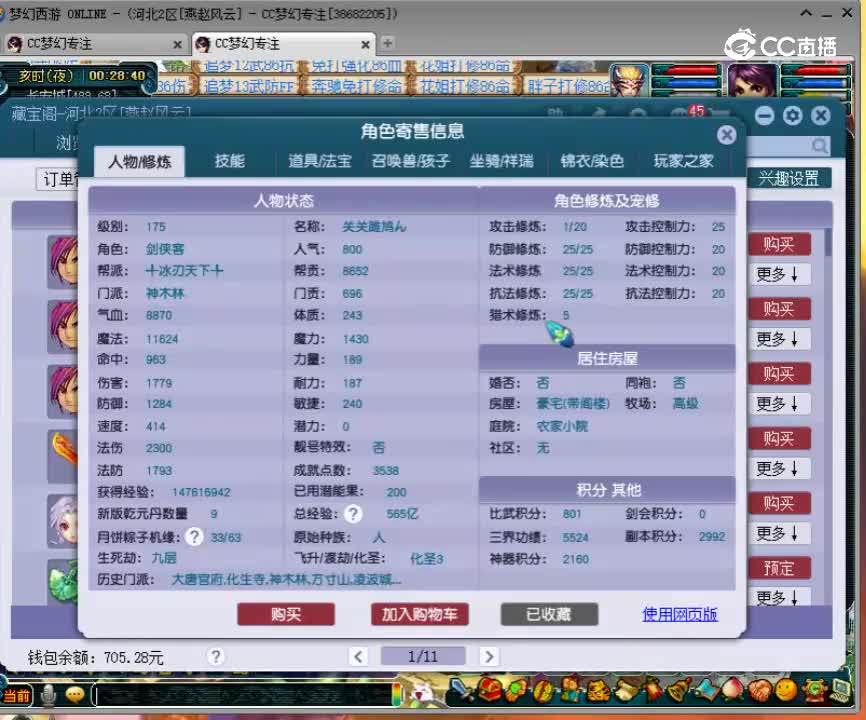Click 购买 button in character info dialog
This screenshot has width=866, height=720.
(x=286, y=614)
